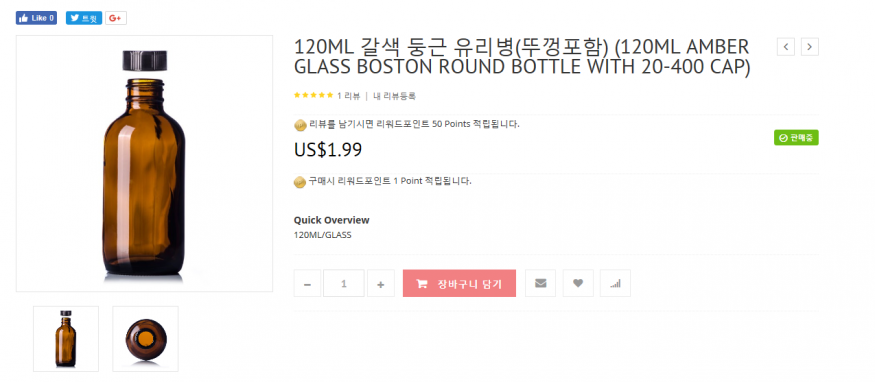Screen dimensions: 875x382
Task: Increase quantity with plus button
Action: pos(381,283)
